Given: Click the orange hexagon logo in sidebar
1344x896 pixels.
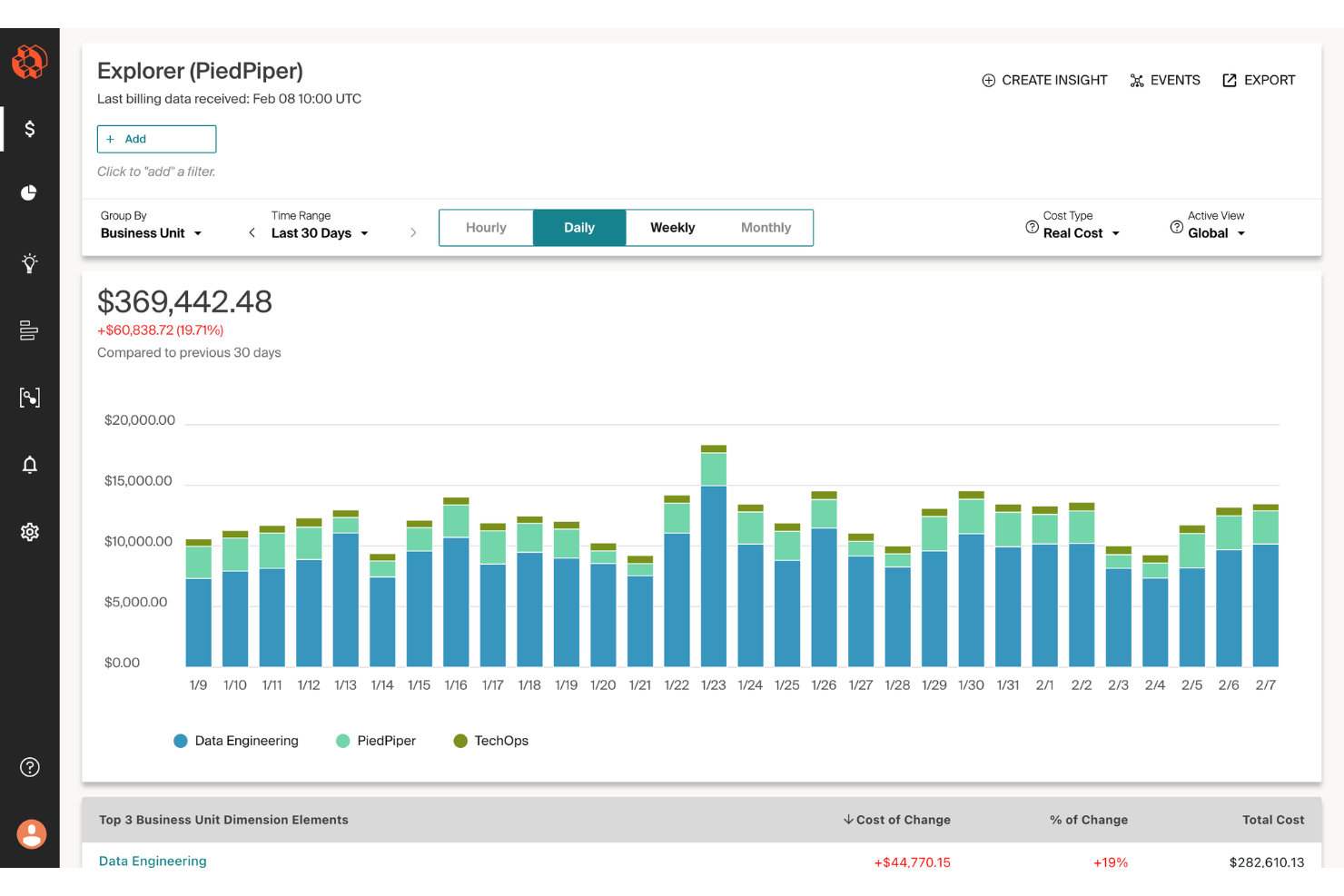Looking at the screenshot, I should [29, 62].
